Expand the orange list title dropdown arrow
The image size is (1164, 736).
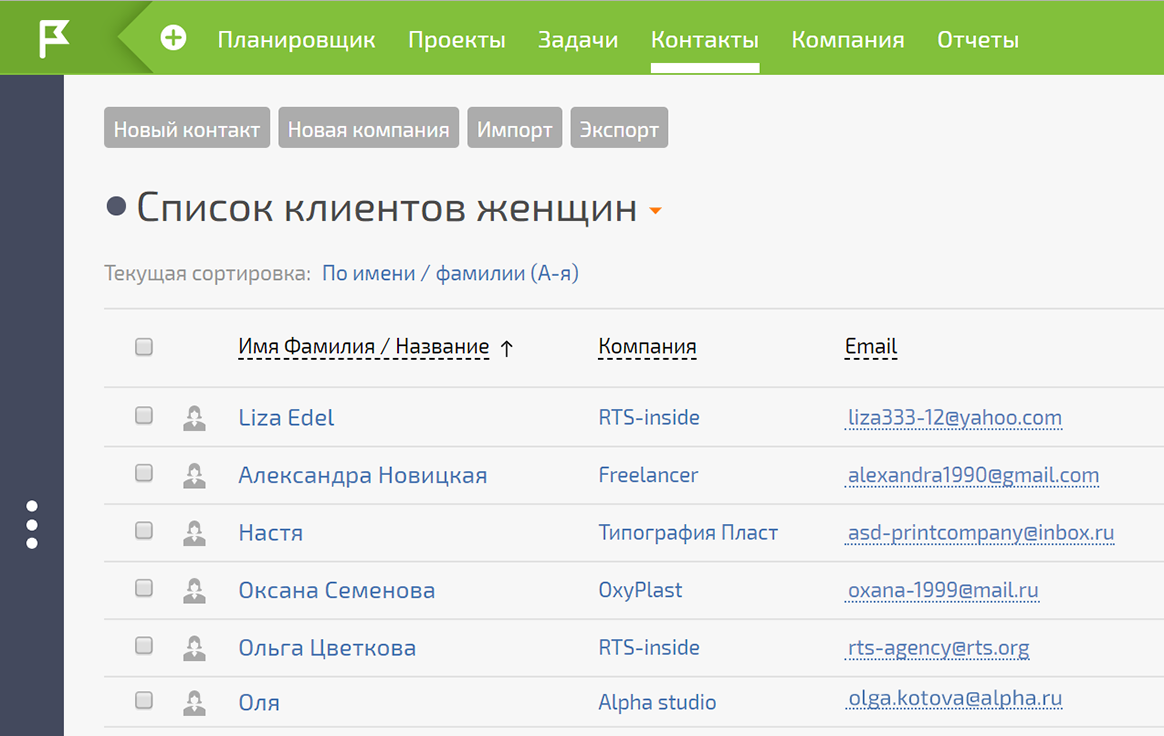pyautogui.click(x=656, y=211)
